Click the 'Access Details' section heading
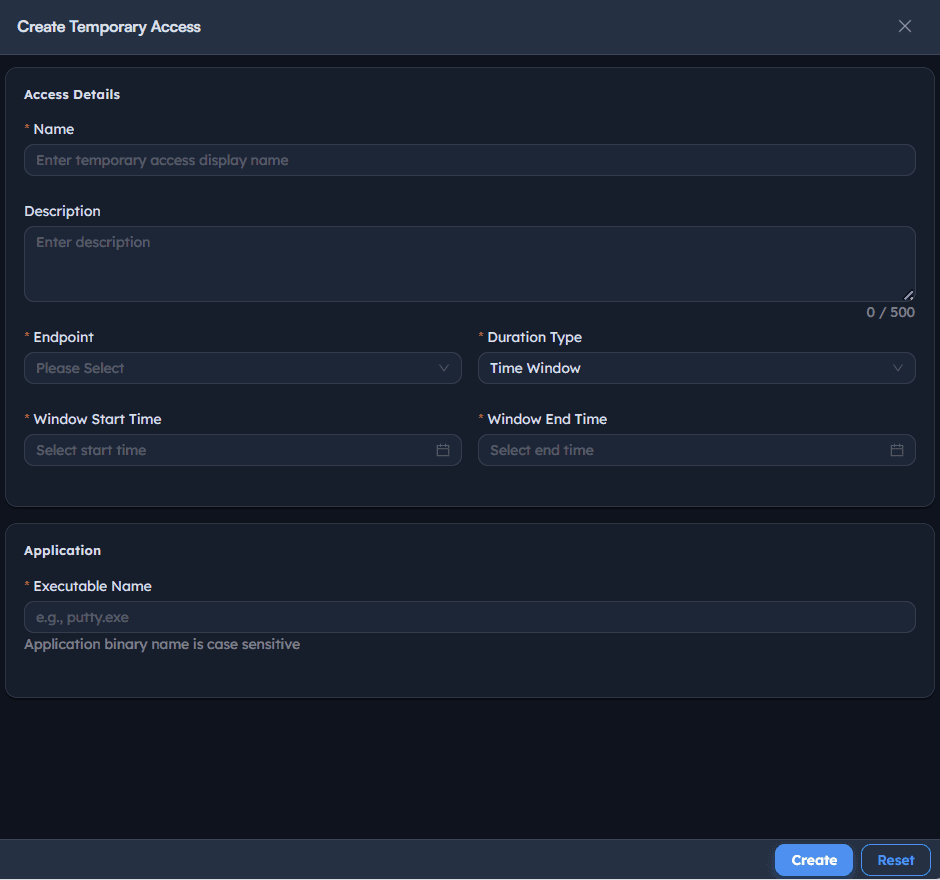Screen dimensions: 940x880 tap(72, 95)
